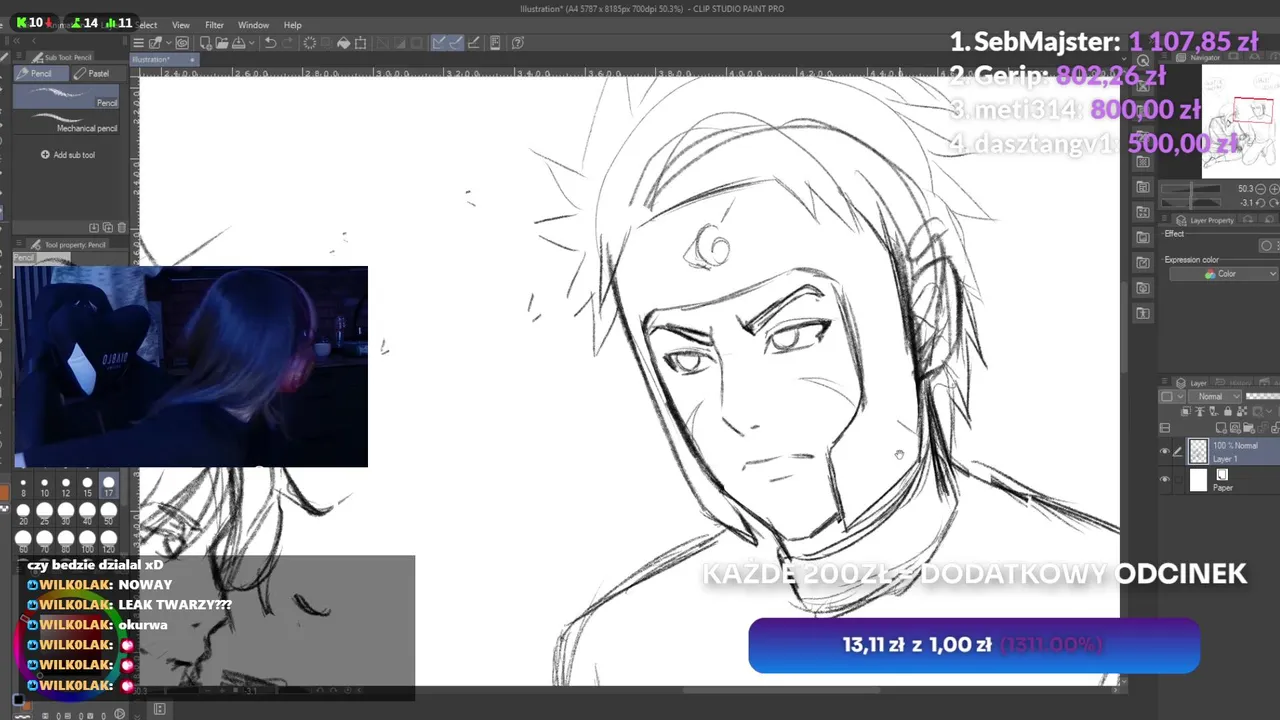This screenshot has width=1280, height=720.
Task: Switch to the Pencil sub tool group tab
Action: click(40, 73)
